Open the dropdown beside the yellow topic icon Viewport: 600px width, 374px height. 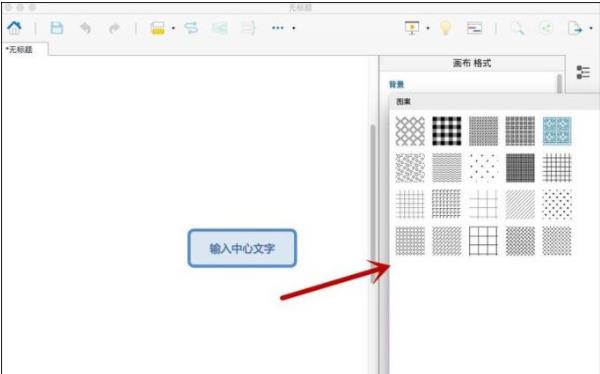click(173, 28)
